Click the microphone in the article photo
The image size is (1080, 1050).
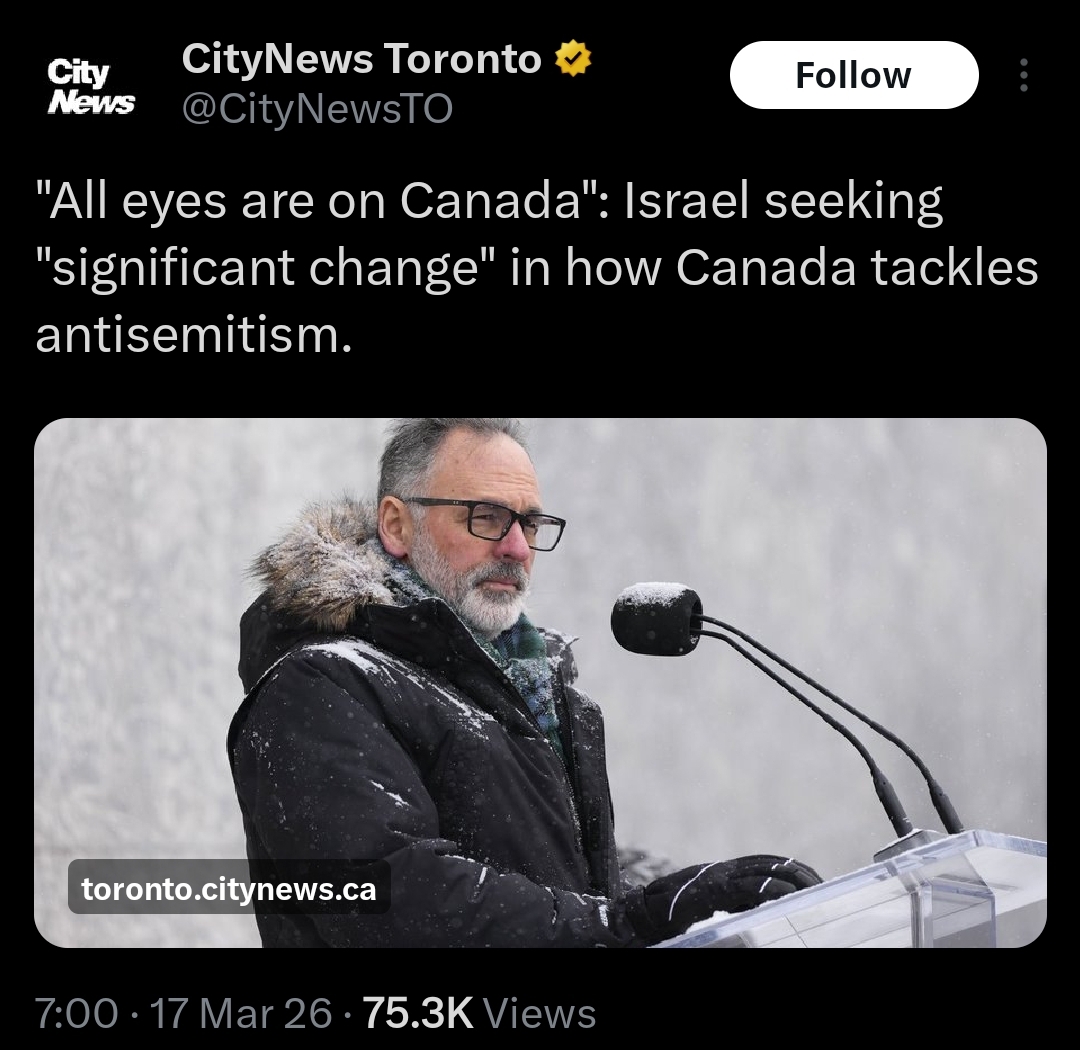[x=656, y=618]
